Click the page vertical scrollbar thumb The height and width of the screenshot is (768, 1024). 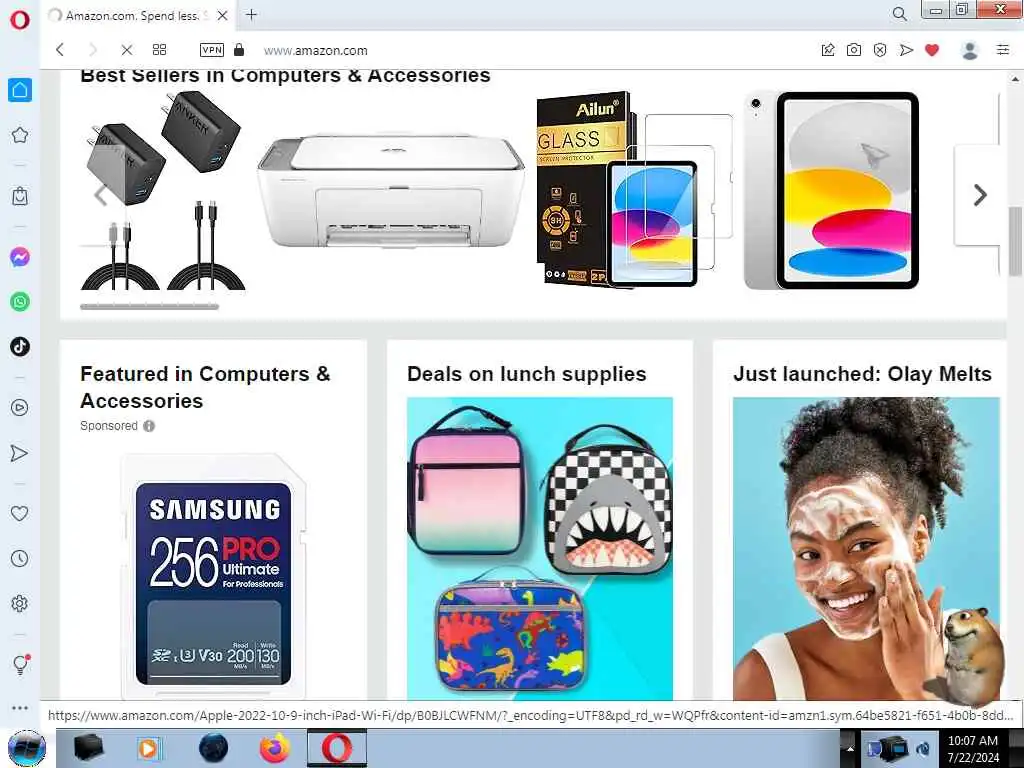[1015, 240]
